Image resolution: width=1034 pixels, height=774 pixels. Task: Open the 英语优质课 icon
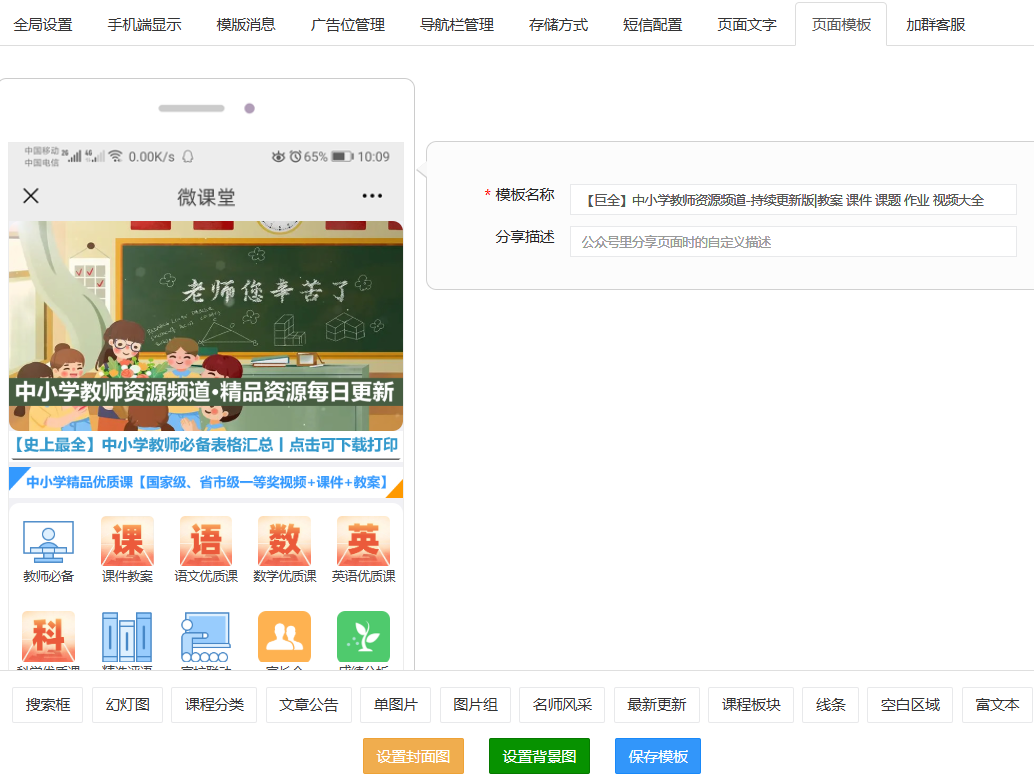point(363,542)
